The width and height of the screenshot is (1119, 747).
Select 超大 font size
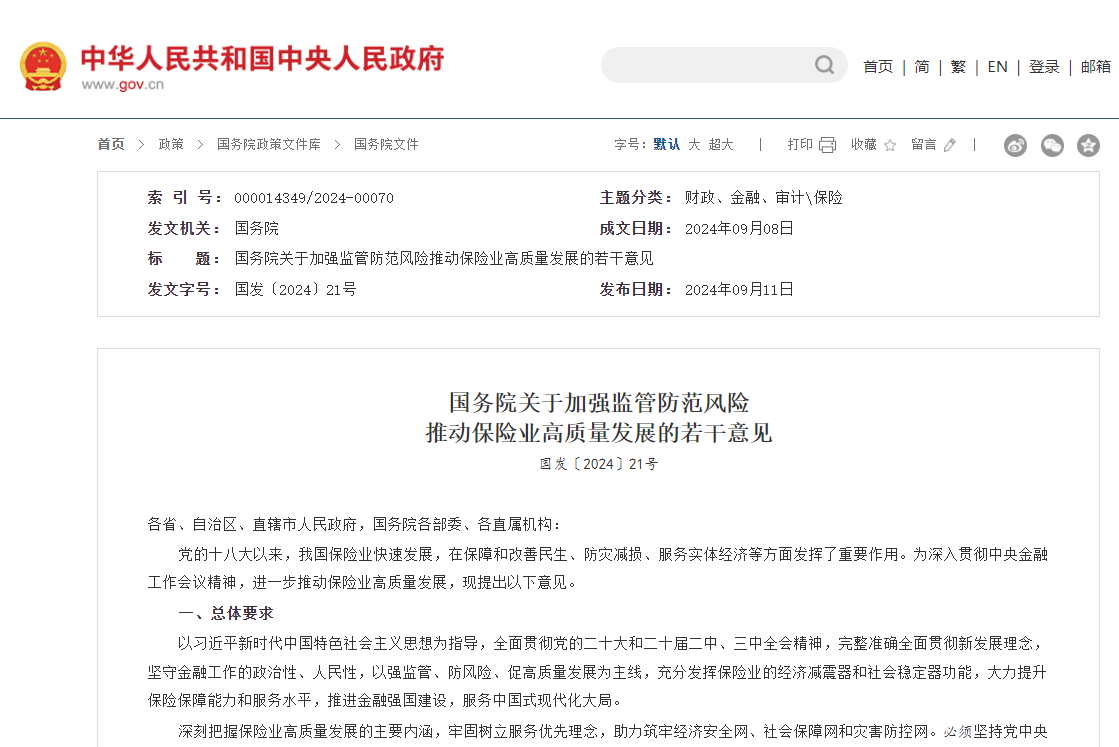click(x=721, y=144)
